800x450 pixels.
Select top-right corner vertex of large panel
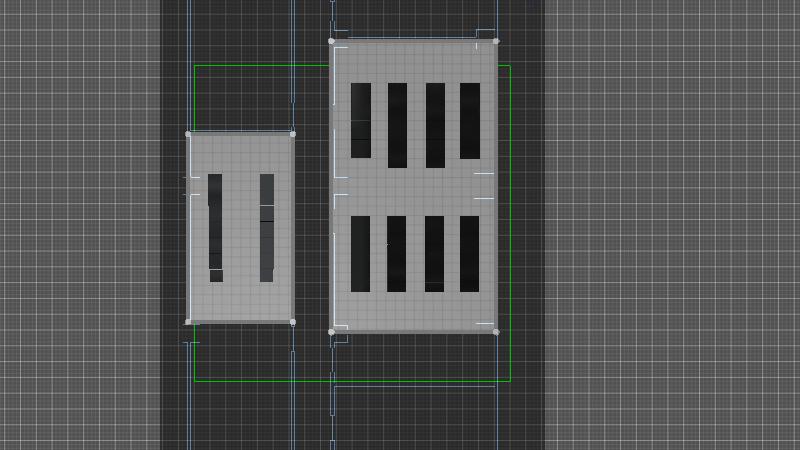click(x=496, y=41)
